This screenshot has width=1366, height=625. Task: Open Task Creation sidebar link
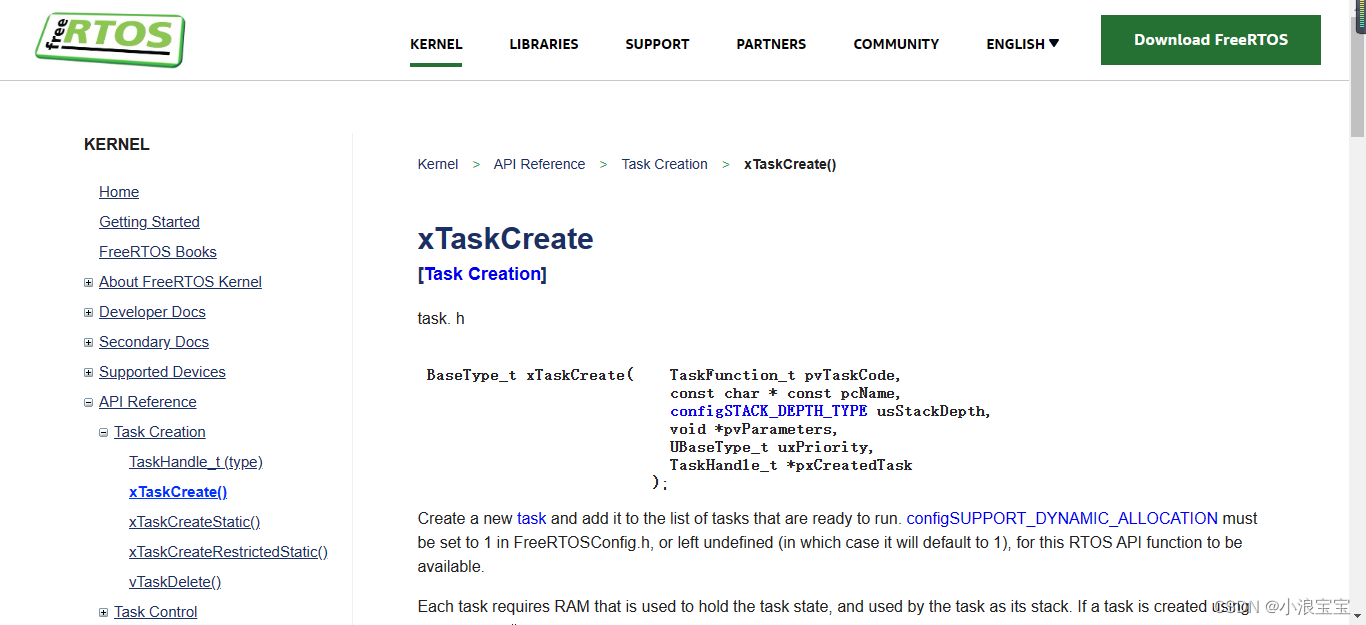[160, 432]
